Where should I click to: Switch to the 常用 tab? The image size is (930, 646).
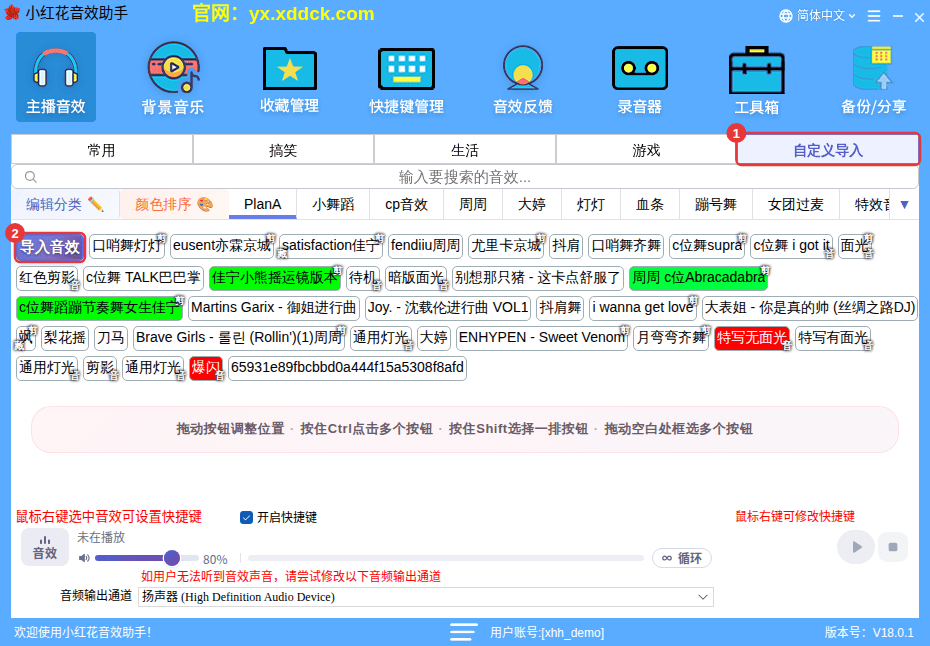click(102, 150)
